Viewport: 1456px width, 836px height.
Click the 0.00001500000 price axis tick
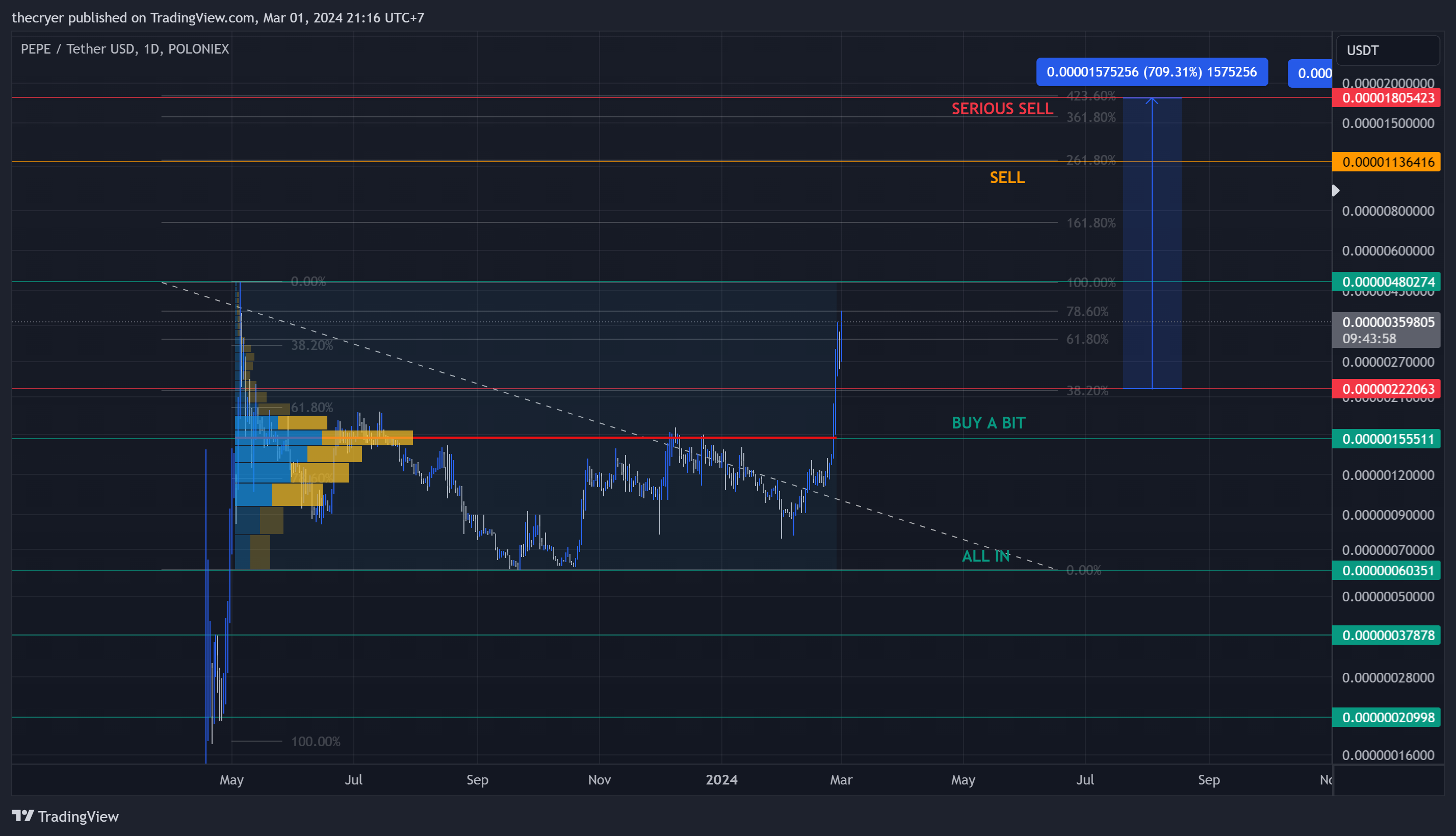pyautogui.click(x=1388, y=123)
